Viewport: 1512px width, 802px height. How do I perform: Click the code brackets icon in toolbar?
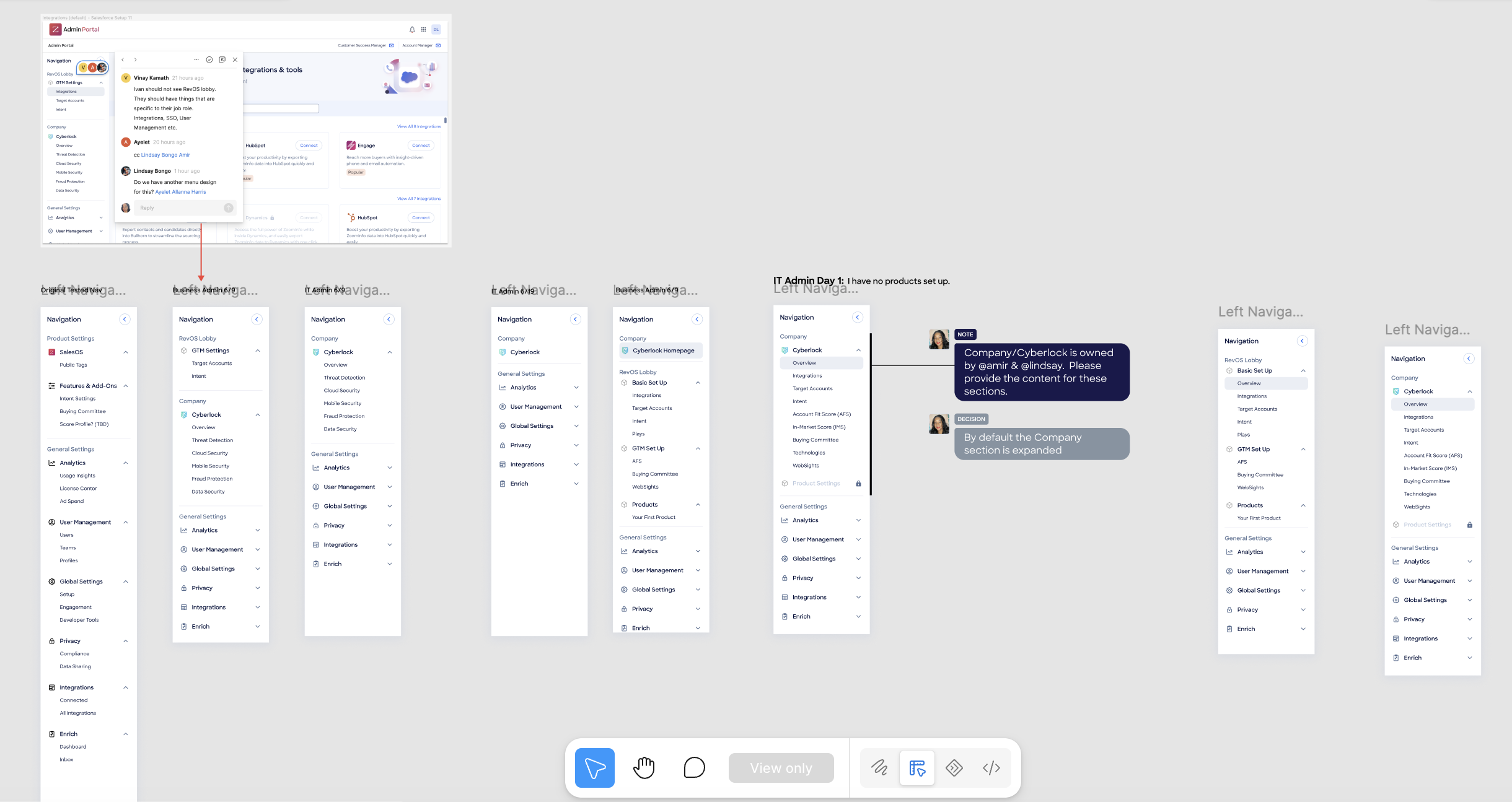(x=991, y=768)
